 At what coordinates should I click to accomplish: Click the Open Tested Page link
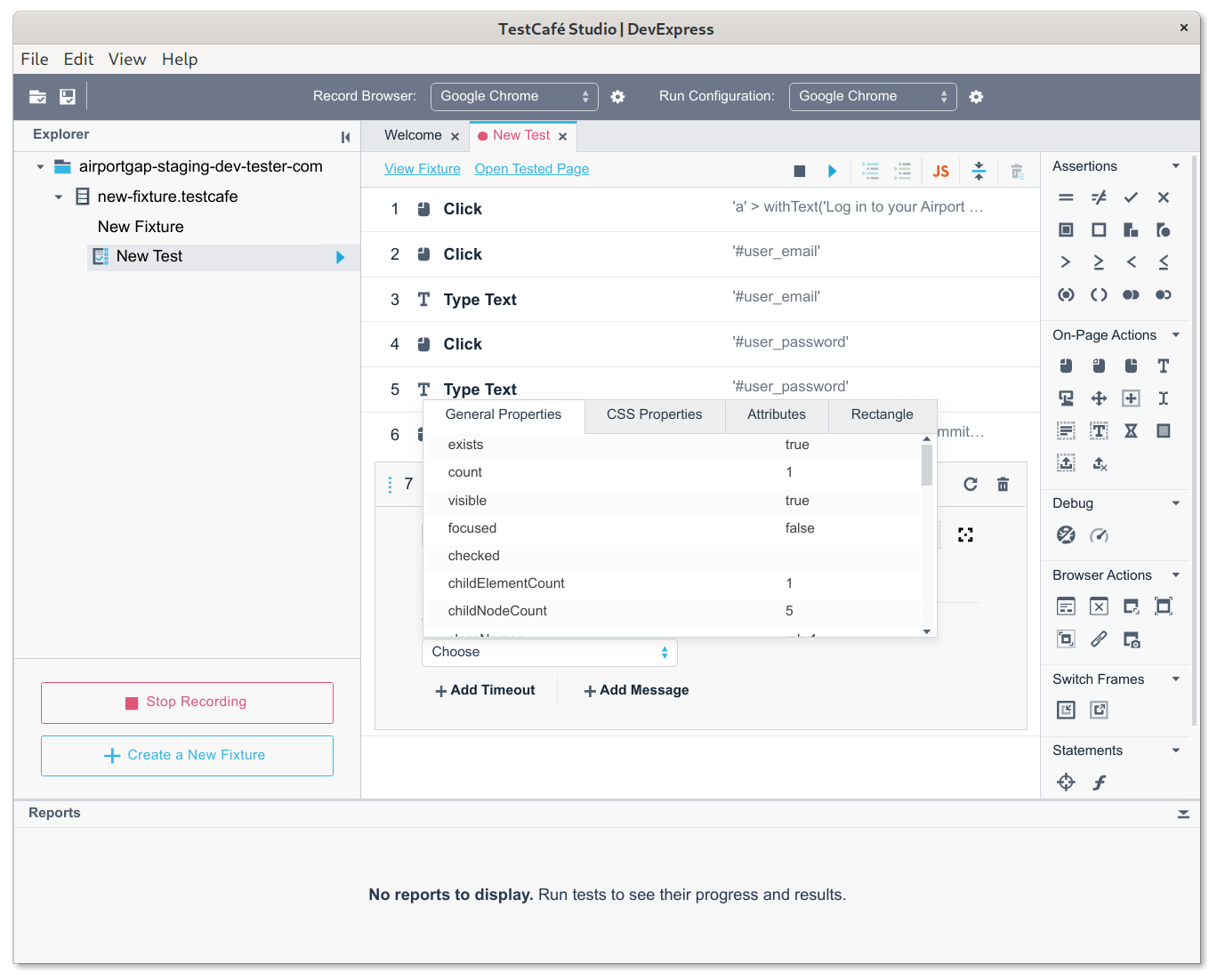(x=532, y=169)
